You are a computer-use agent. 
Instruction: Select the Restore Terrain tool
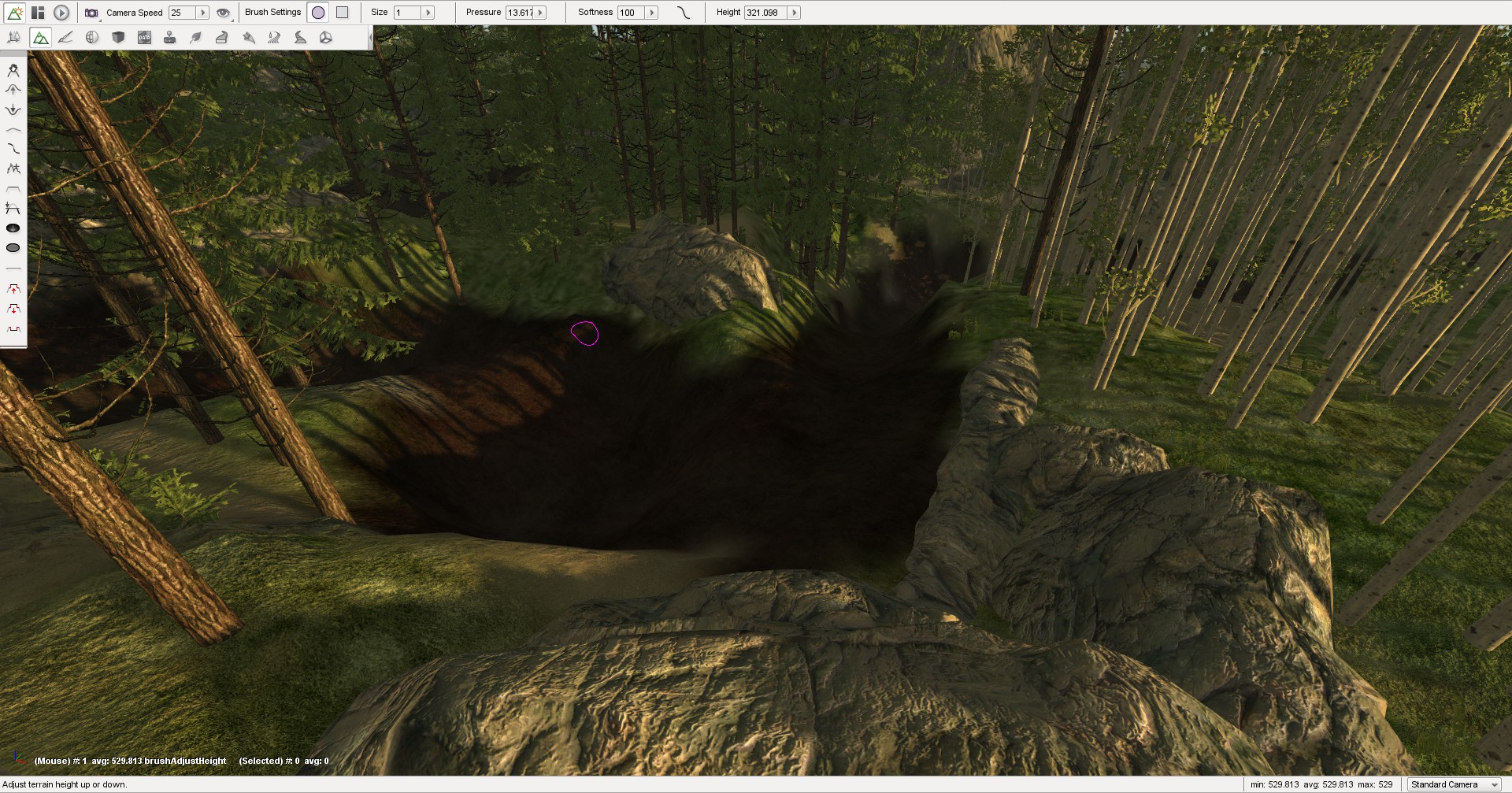coord(13,248)
